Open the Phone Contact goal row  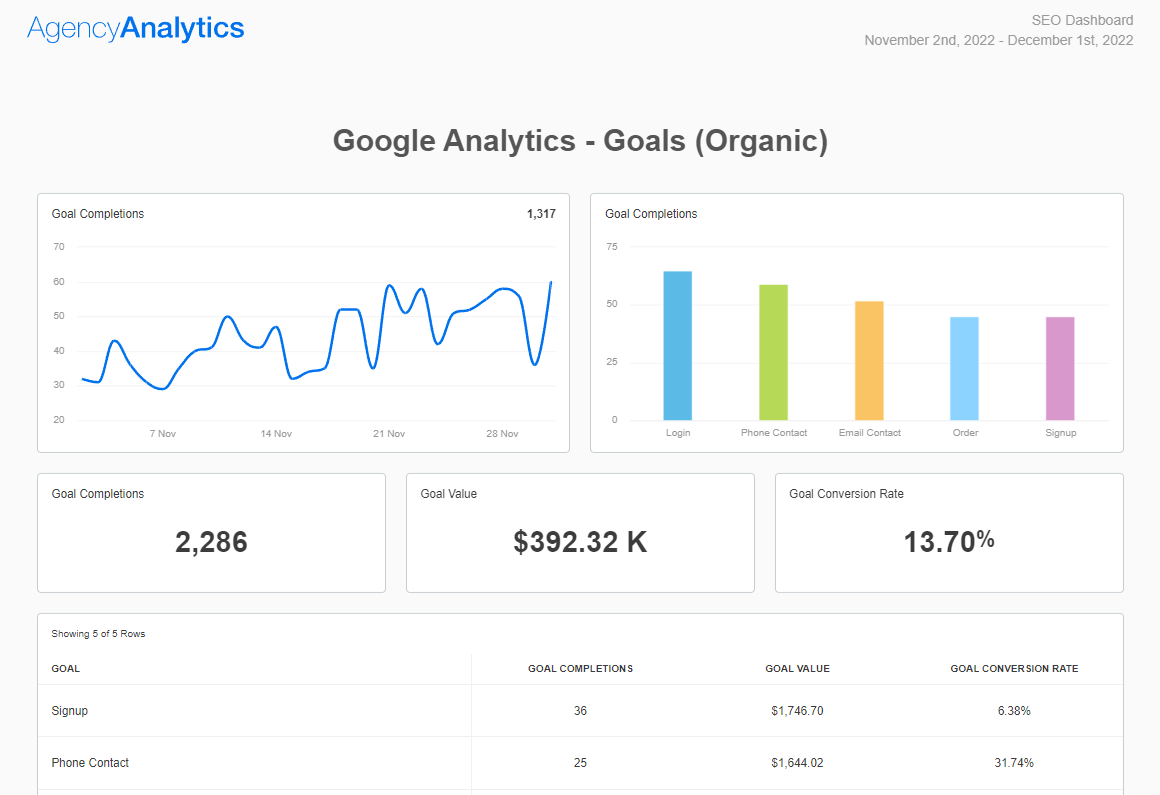pos(89,762)
